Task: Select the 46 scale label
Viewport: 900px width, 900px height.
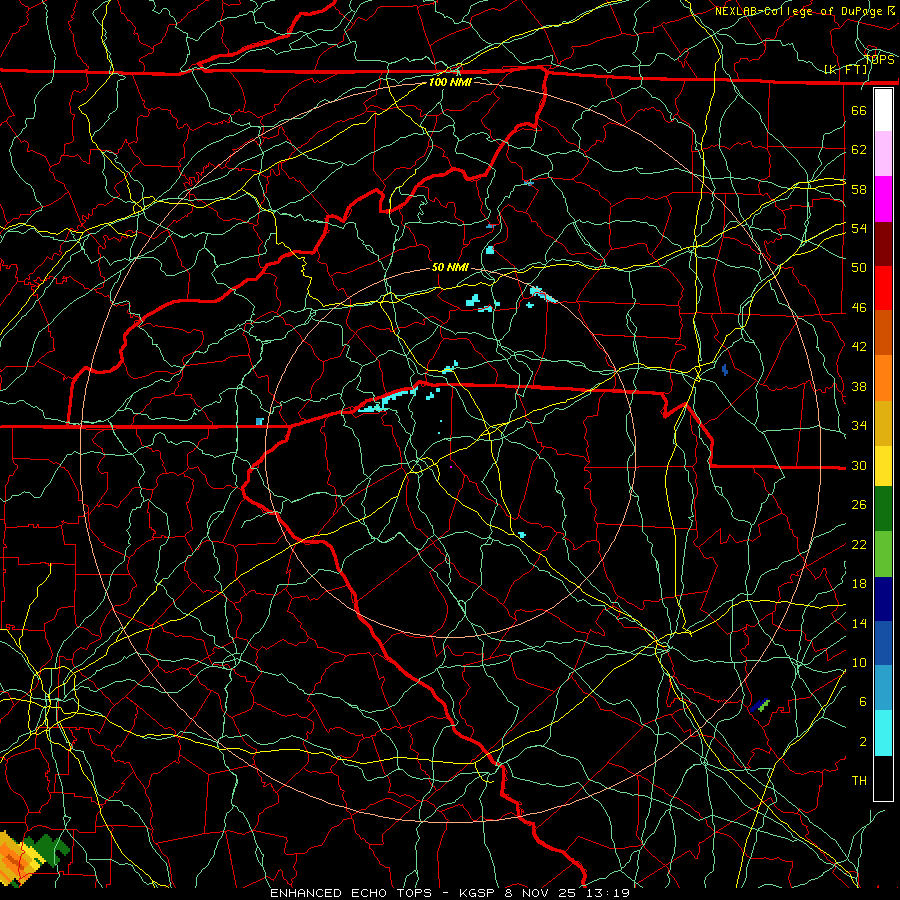Action: click(859, 307)
